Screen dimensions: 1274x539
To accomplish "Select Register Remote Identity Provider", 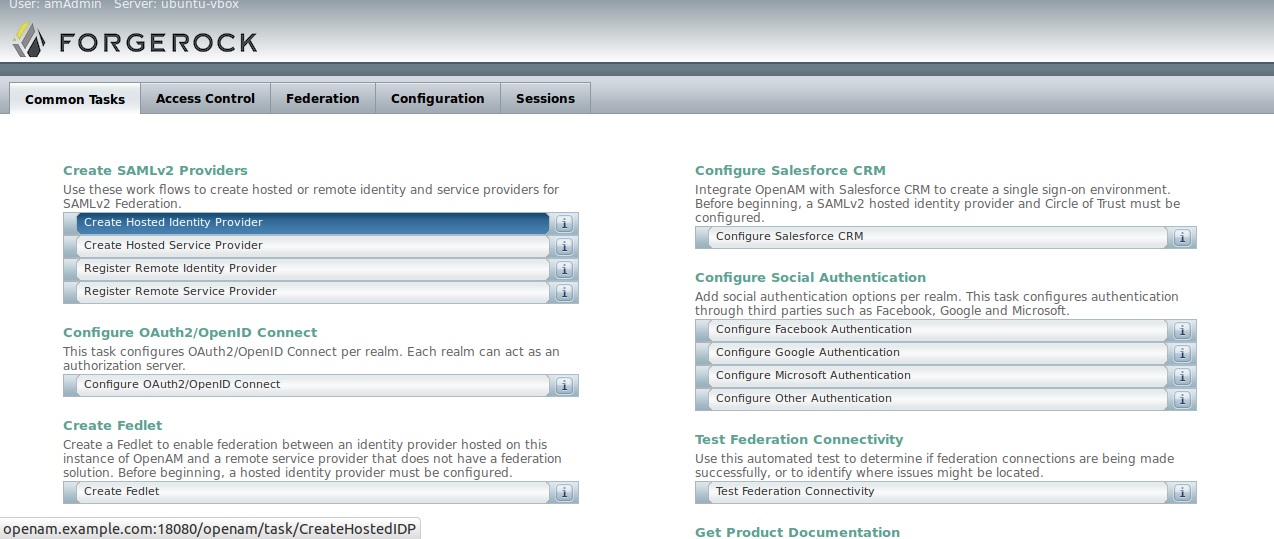I will point(313,269).
